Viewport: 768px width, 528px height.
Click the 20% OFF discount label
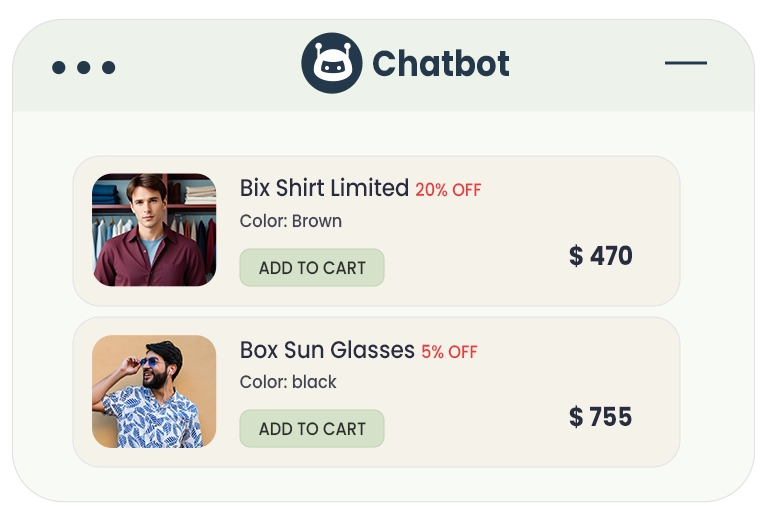[x=448, y=190]
